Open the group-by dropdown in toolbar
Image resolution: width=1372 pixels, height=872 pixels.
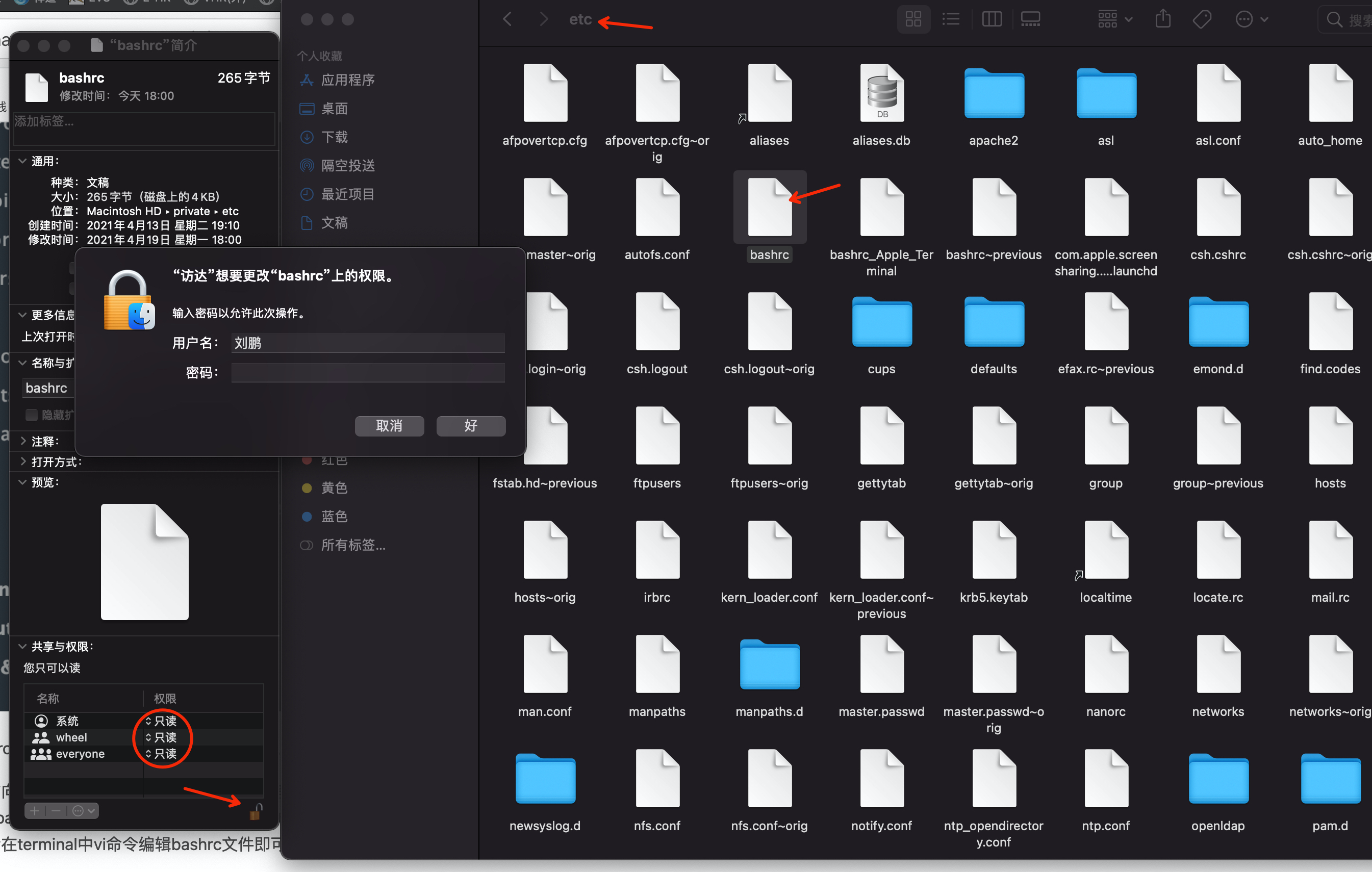1114,19
